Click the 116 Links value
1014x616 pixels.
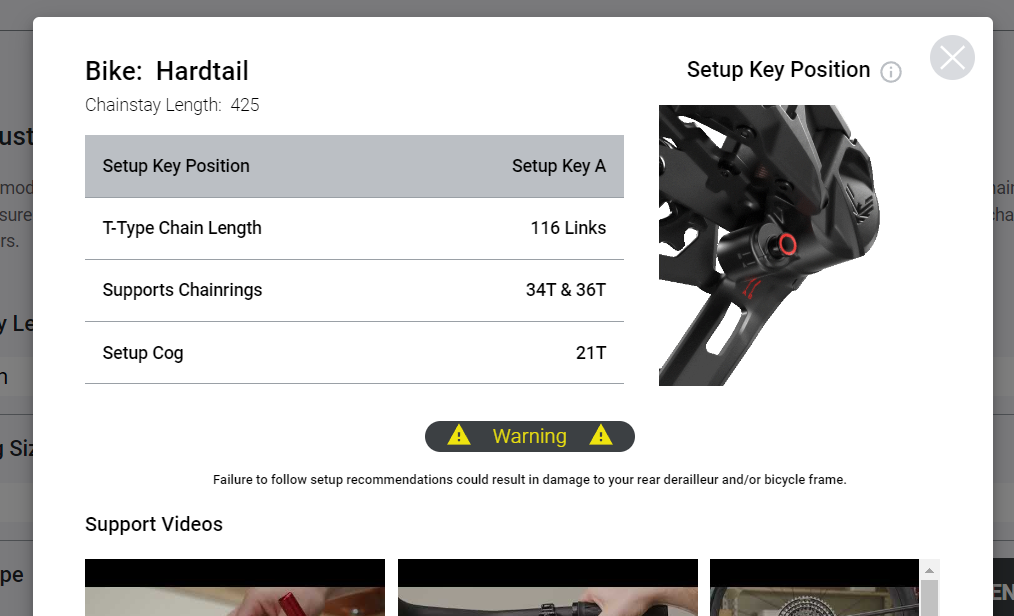568,228
